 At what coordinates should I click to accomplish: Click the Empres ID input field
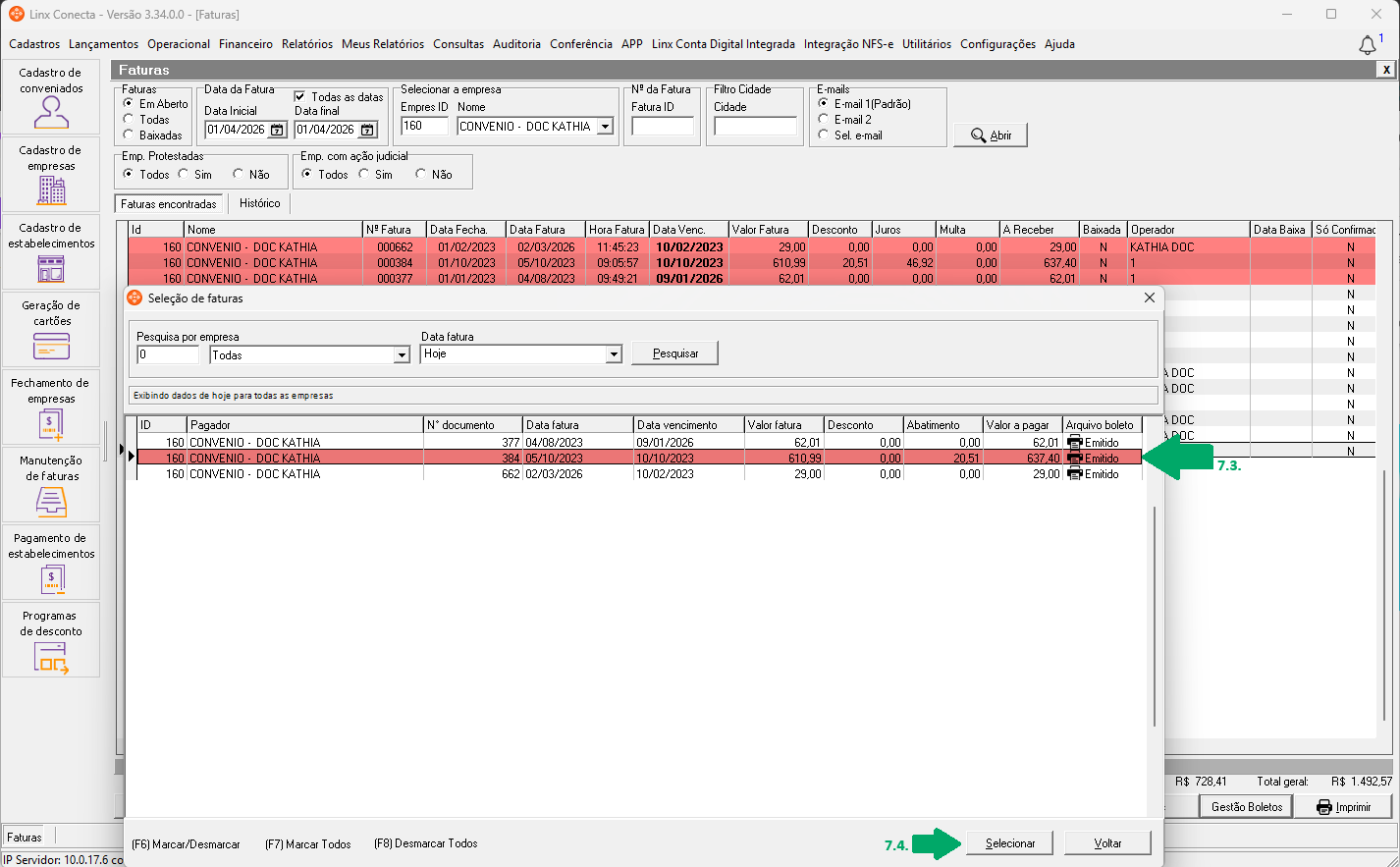click(424, 126)
